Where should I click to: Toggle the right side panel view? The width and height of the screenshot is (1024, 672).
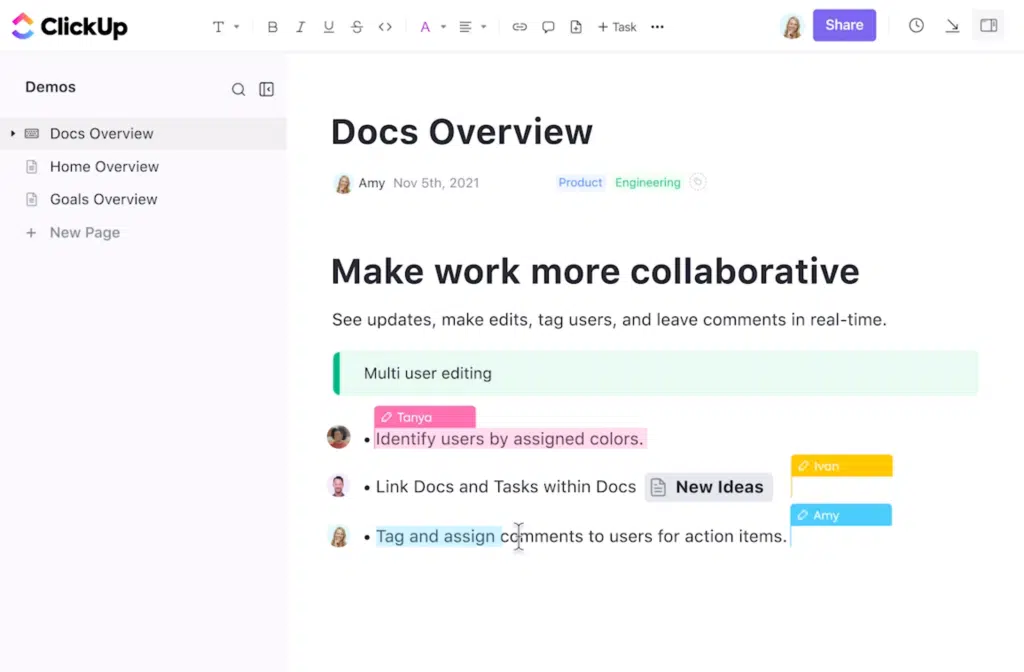pyautogui.click(x=988, y=26)
